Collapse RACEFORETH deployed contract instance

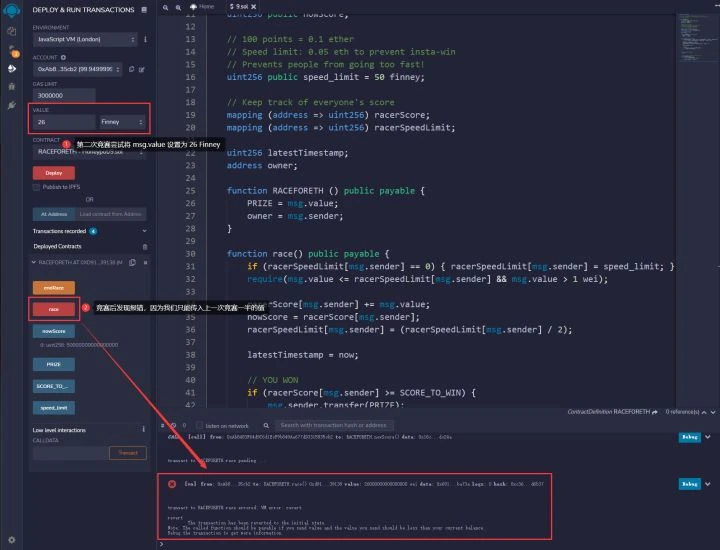pyautogui.click(x=34, y=262)
